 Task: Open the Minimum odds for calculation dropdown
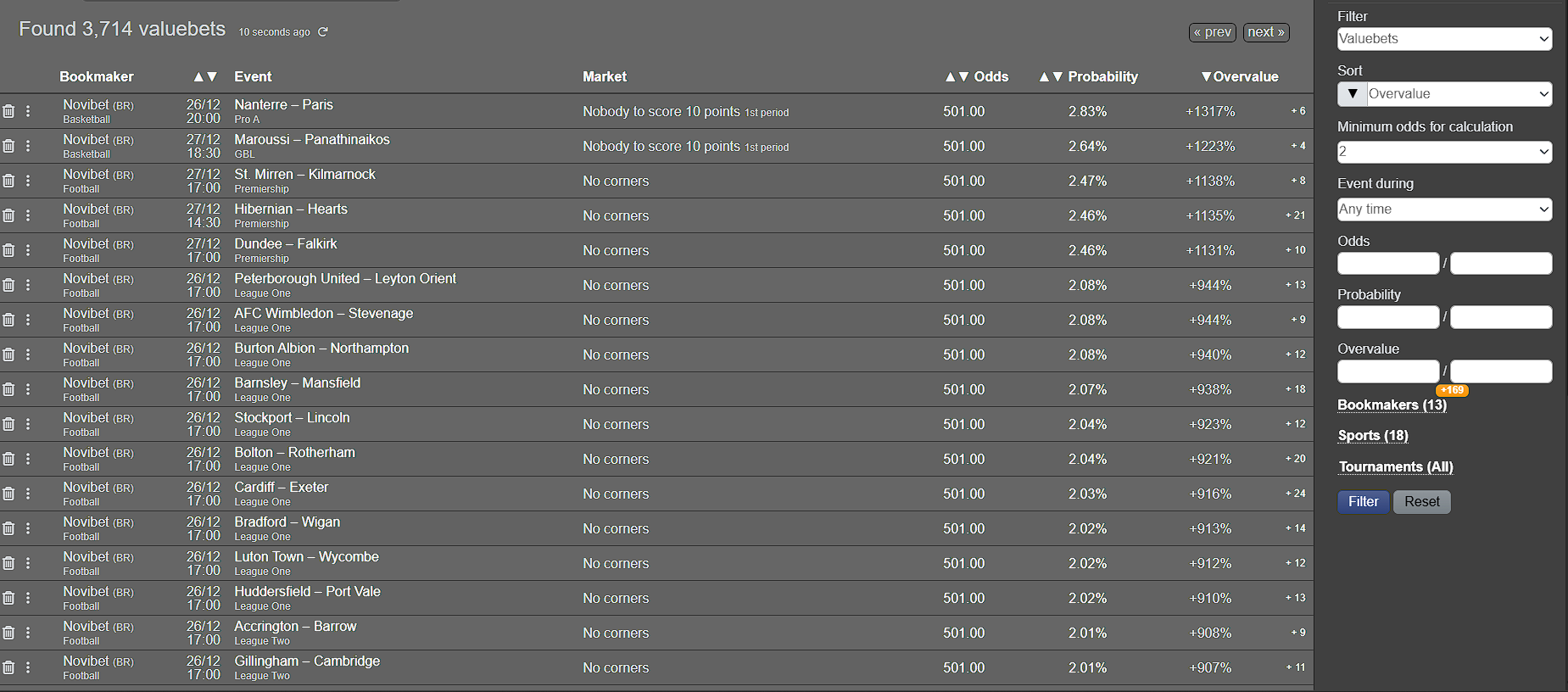pos(1443,152)
